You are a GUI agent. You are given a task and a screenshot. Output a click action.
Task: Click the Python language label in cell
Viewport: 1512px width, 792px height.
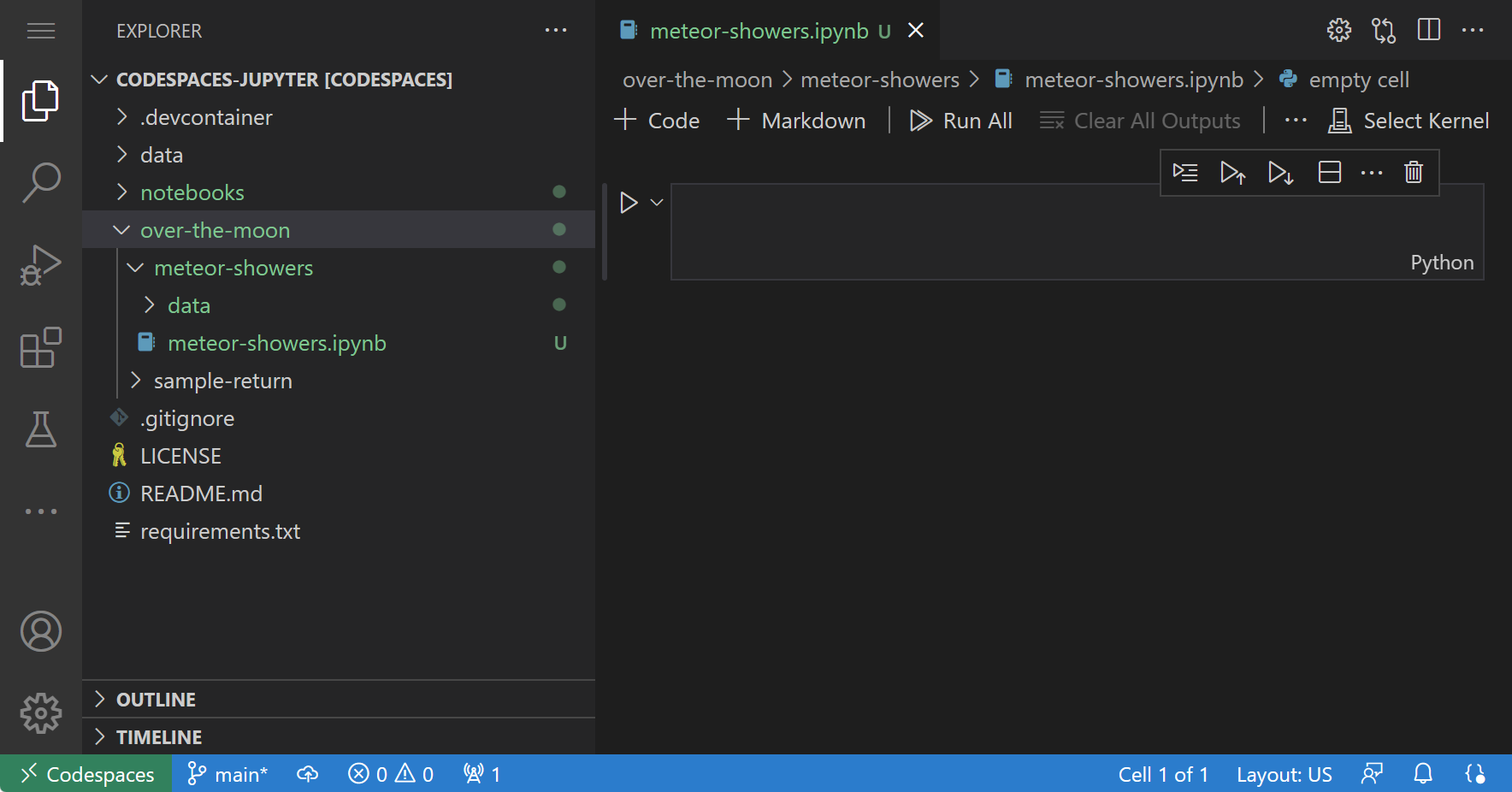point(1442,263)
